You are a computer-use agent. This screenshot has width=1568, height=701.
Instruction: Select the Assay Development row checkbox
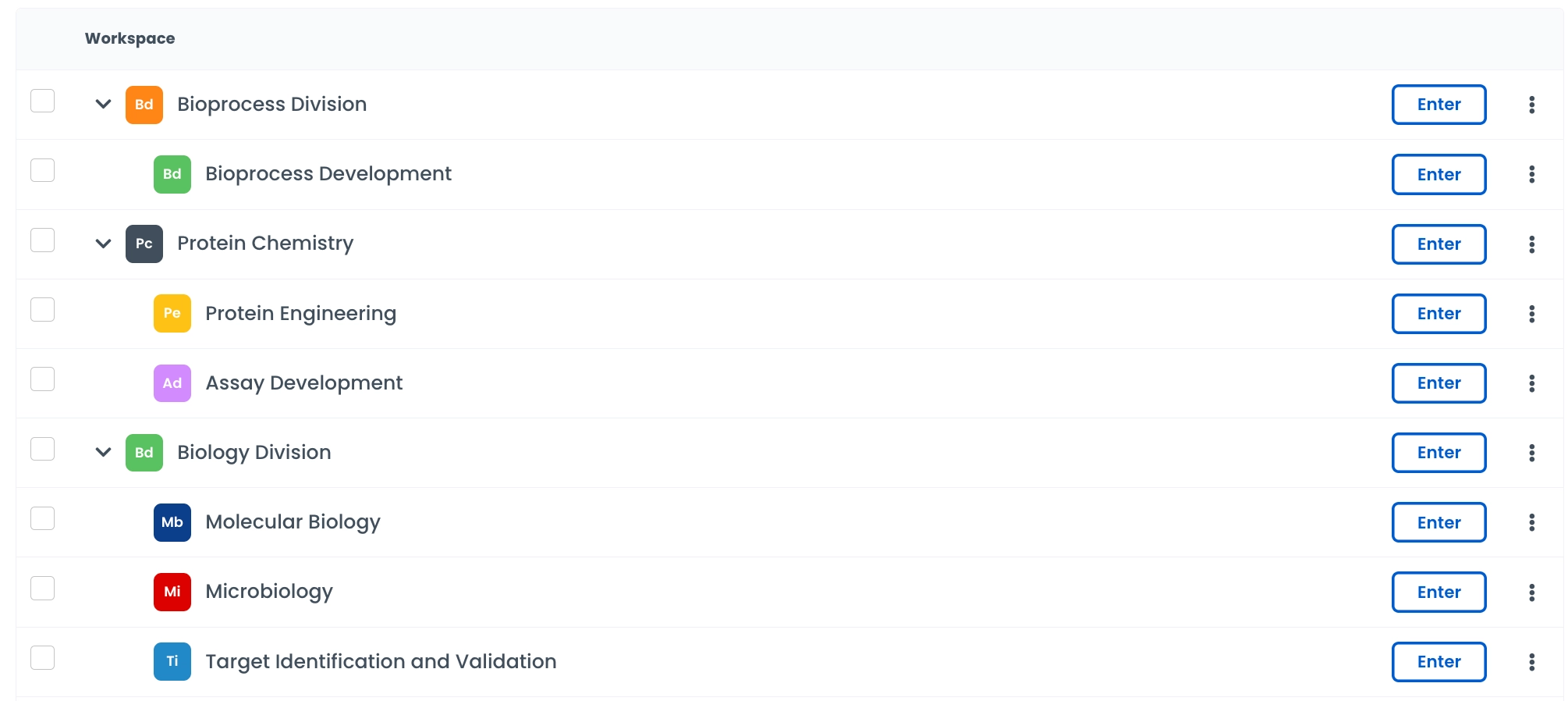[x=42, y=379]
